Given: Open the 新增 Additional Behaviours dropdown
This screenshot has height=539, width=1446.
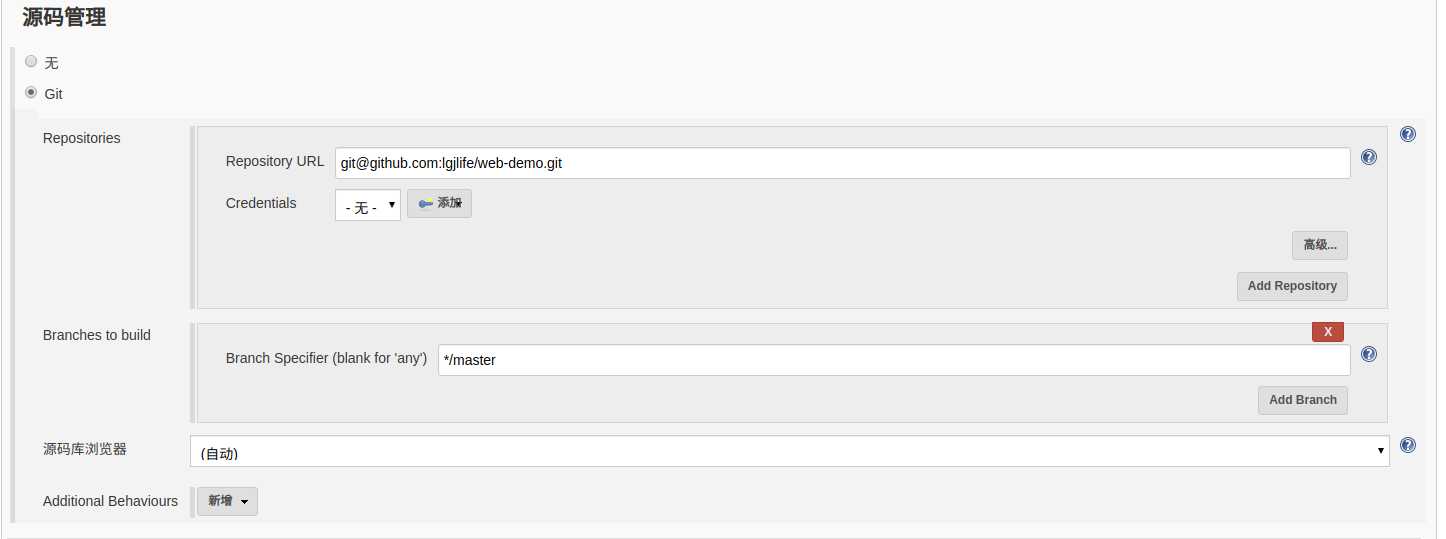Looking at the screenshot, I should 227,501.
